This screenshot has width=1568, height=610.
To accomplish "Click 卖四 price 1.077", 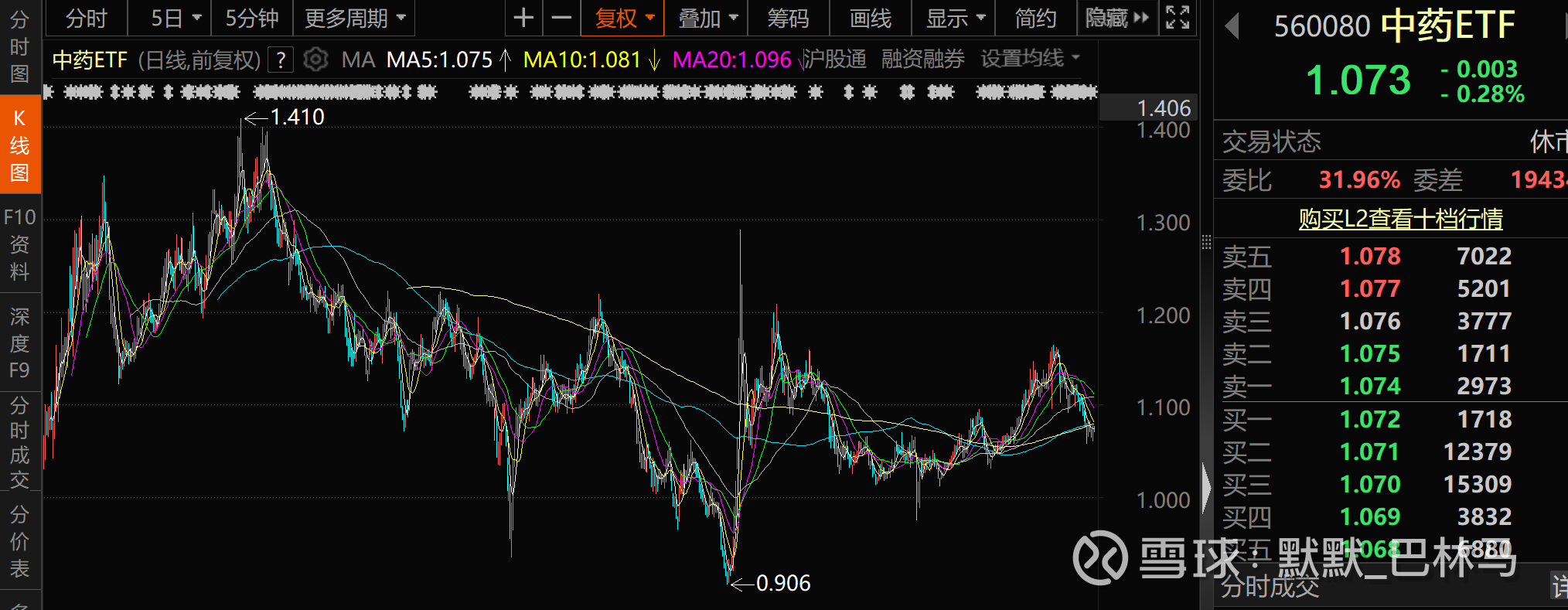I will tap(1370, 288).
